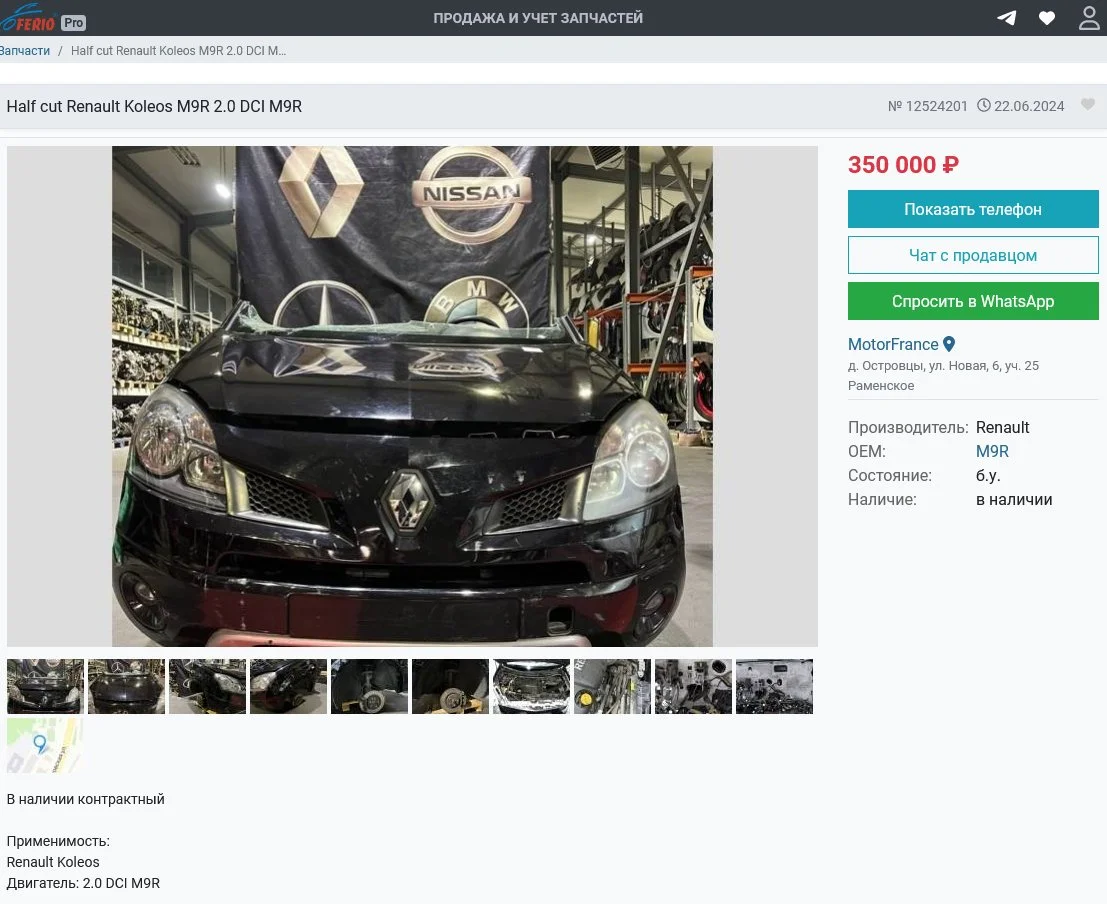
Task: Select seventh thumbnail showing open engine bay
Action: (x=532, y=686)
